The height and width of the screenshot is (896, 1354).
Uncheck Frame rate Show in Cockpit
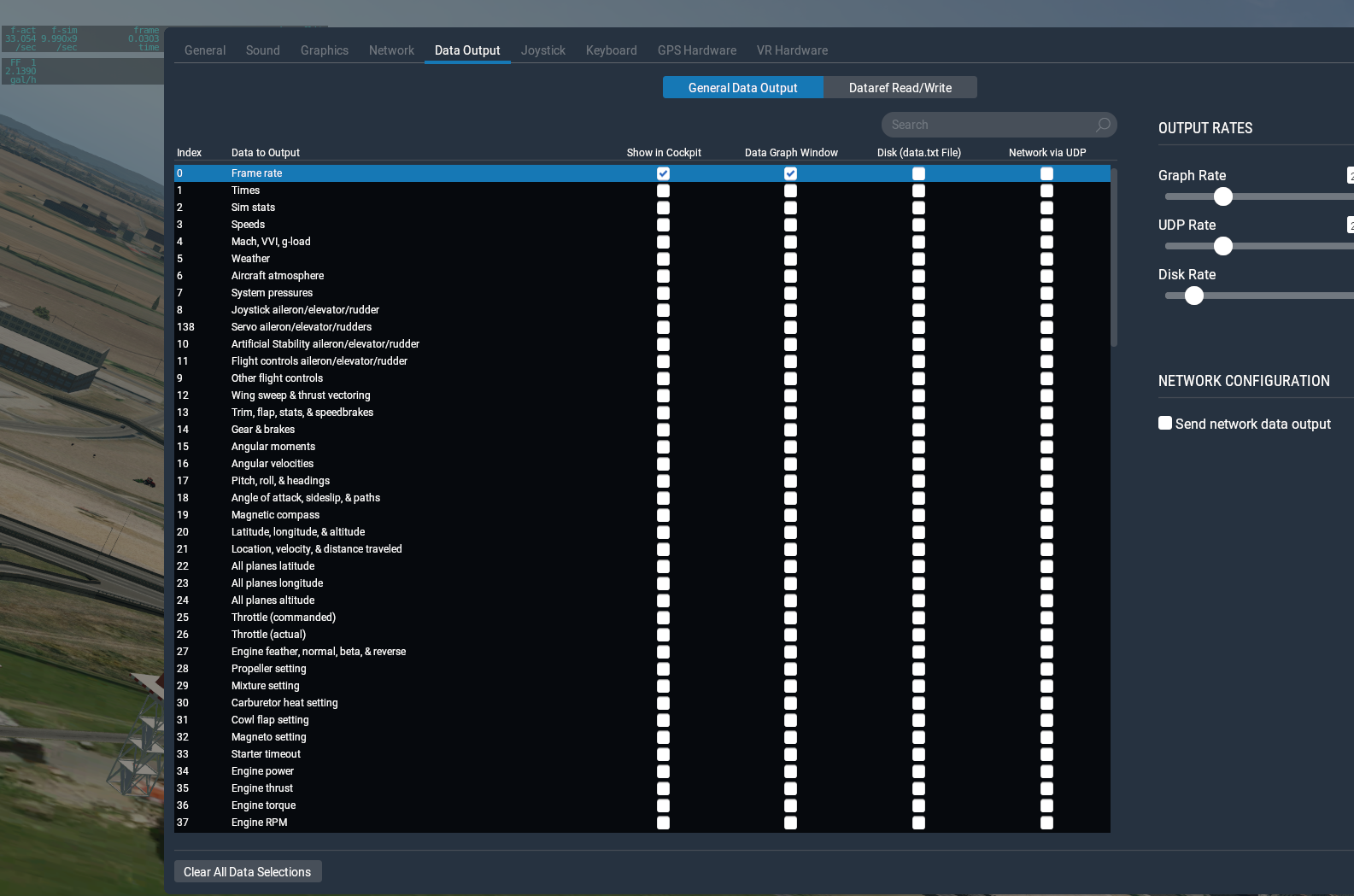[x=663, y=173]
